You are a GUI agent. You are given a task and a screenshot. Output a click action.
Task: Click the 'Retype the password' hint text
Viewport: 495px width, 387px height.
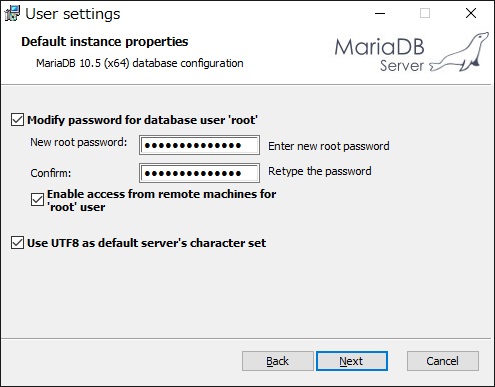coord(320,171)
